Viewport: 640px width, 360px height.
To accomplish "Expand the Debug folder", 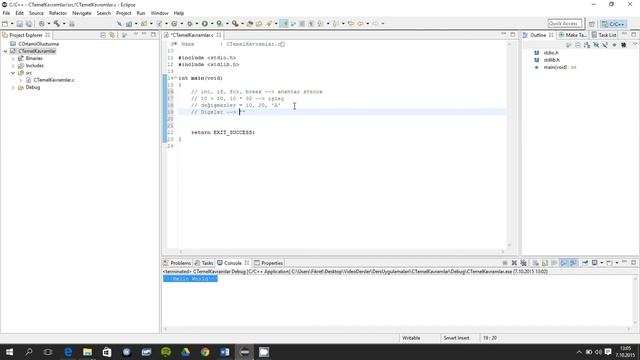I will pos(13,88).
